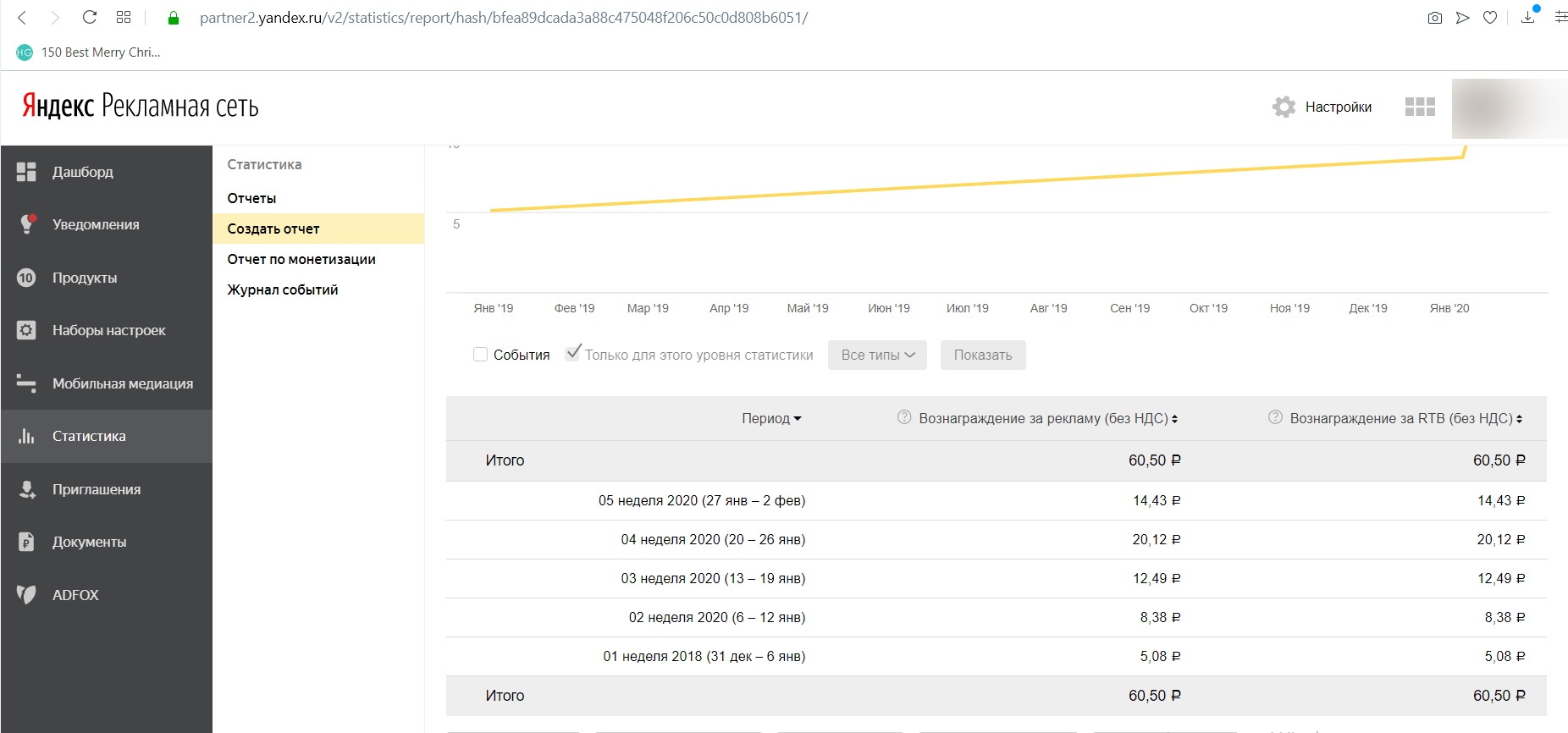The image size is (1568, 733).
Task: Click the top Итого row label
Action: (x=505, y=460)
